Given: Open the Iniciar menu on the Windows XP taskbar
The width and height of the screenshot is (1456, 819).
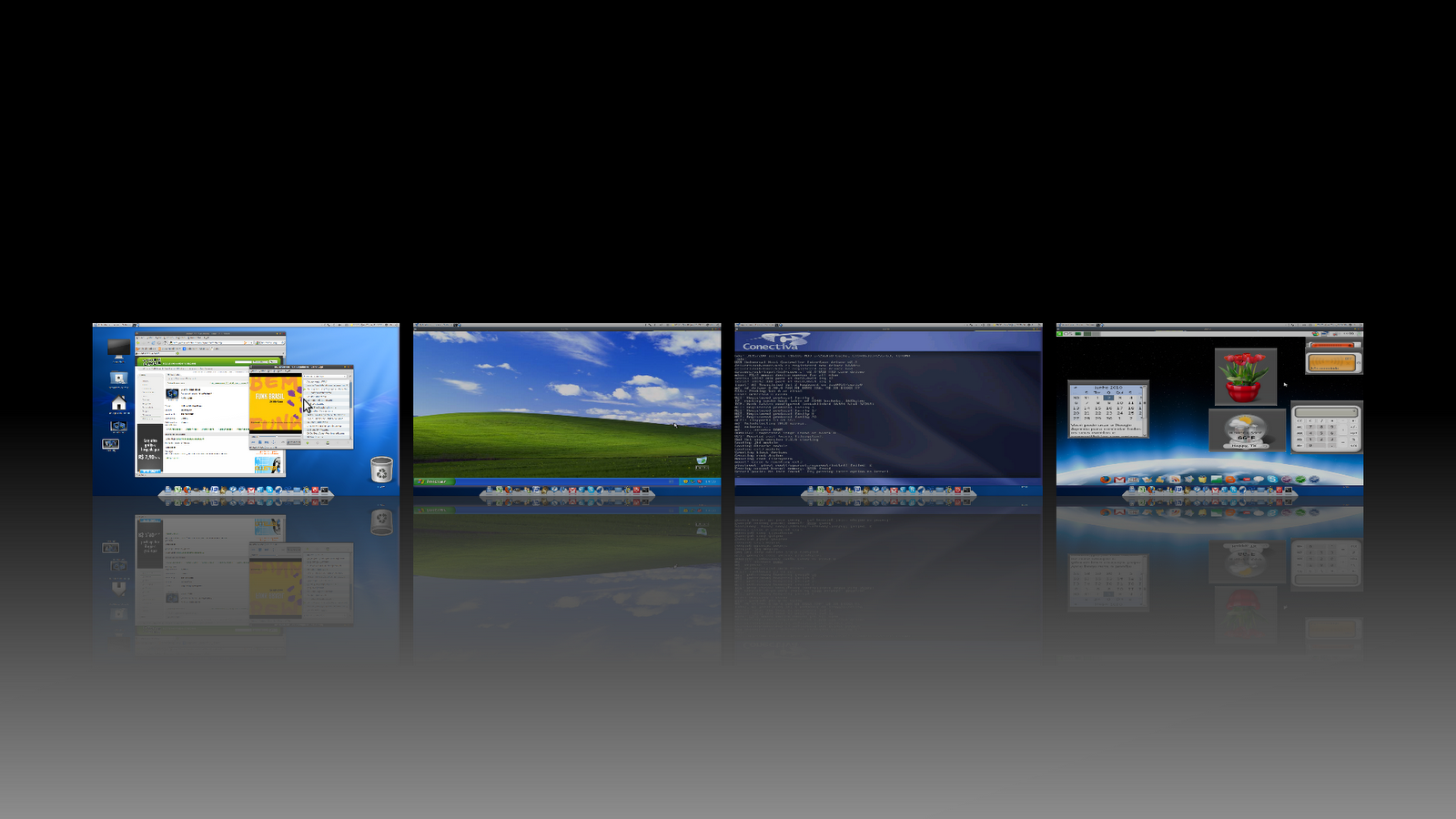Looking at the screenshot, I should 433,481.
